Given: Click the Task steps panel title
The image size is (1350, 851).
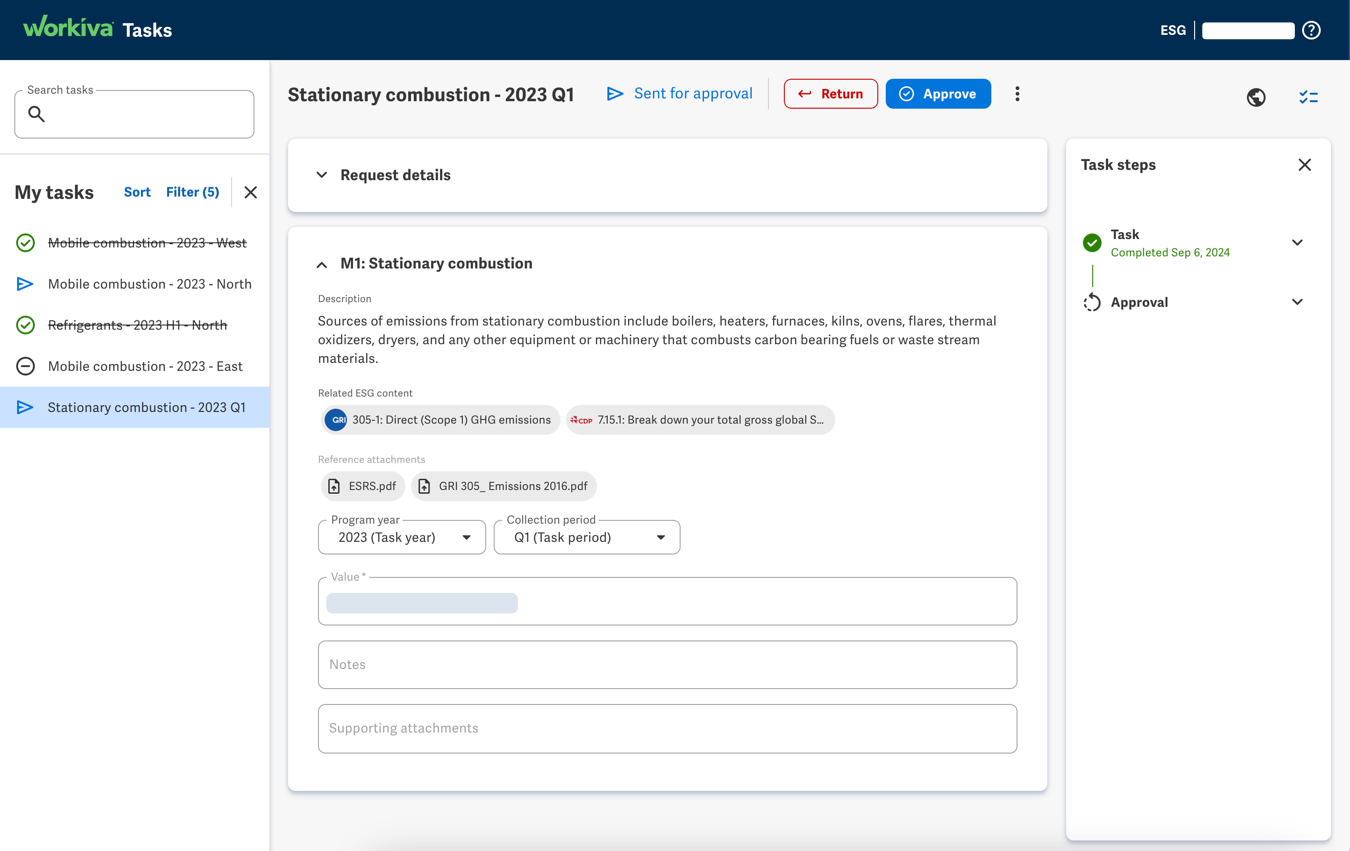Looking at the screenshot, I should click(x=1118, y=165).
